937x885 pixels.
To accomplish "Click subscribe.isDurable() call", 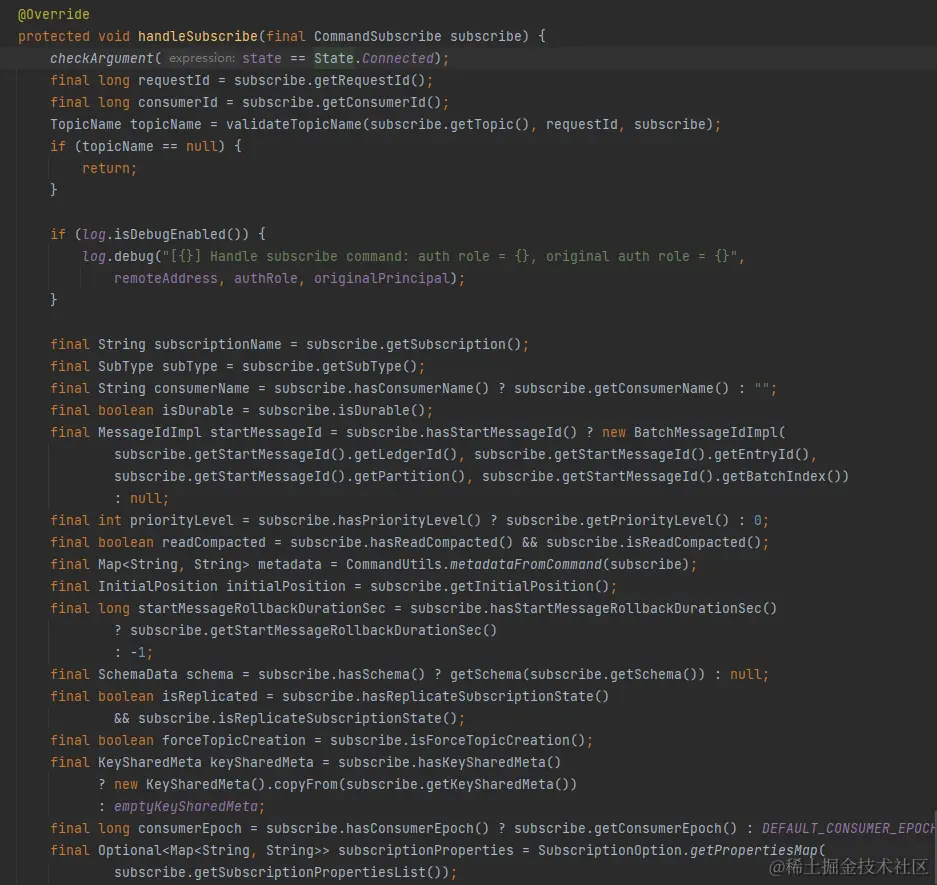I will [341, 411].
